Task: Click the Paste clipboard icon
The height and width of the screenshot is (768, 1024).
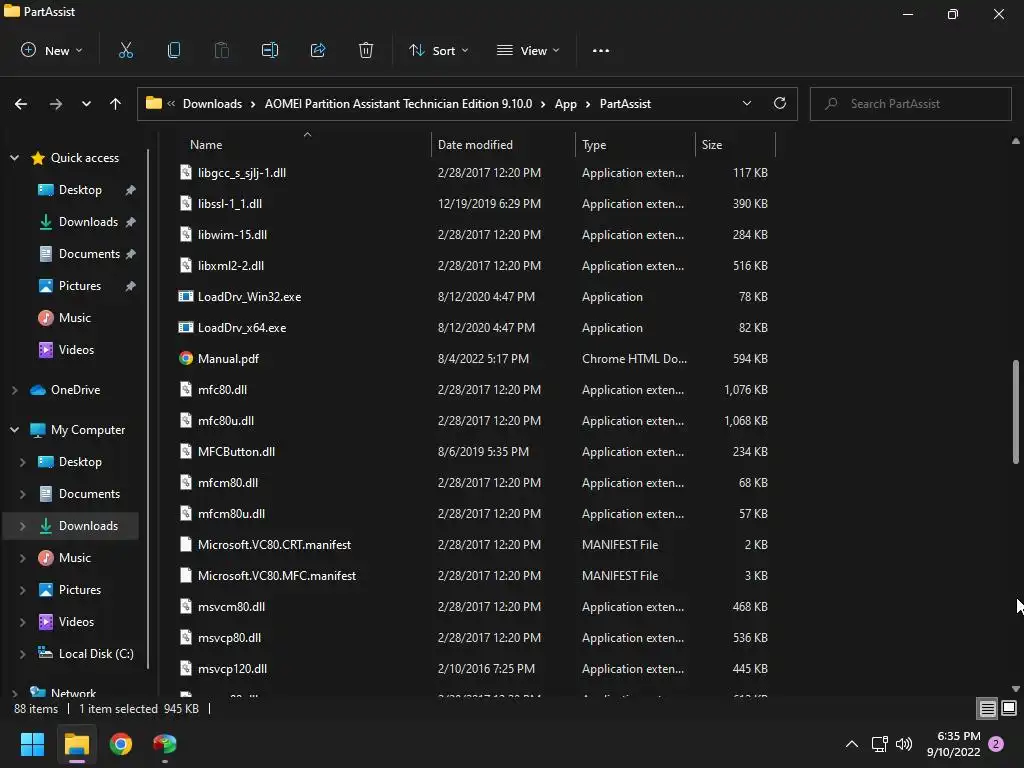Action: pyautogui.click(x=221, y=50)
